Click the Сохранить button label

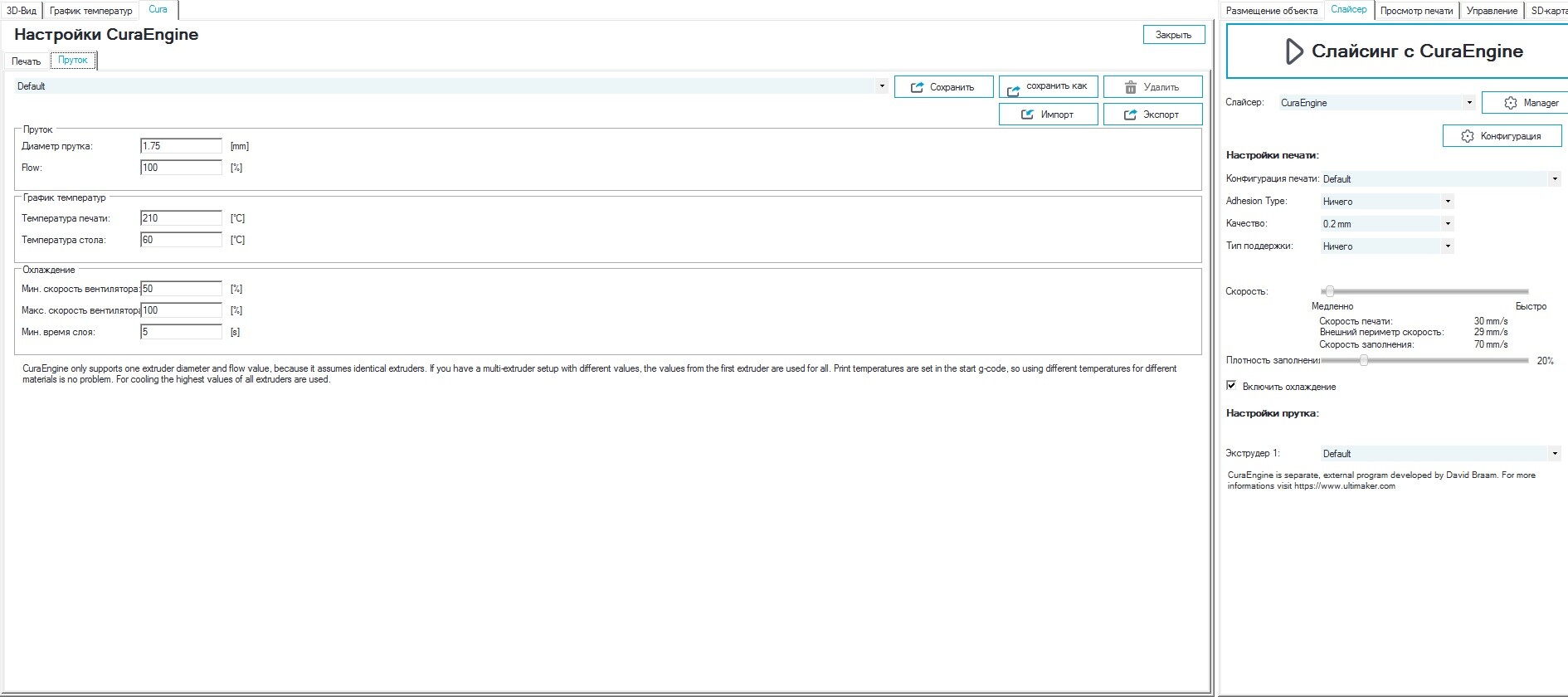tap(952, 87)
